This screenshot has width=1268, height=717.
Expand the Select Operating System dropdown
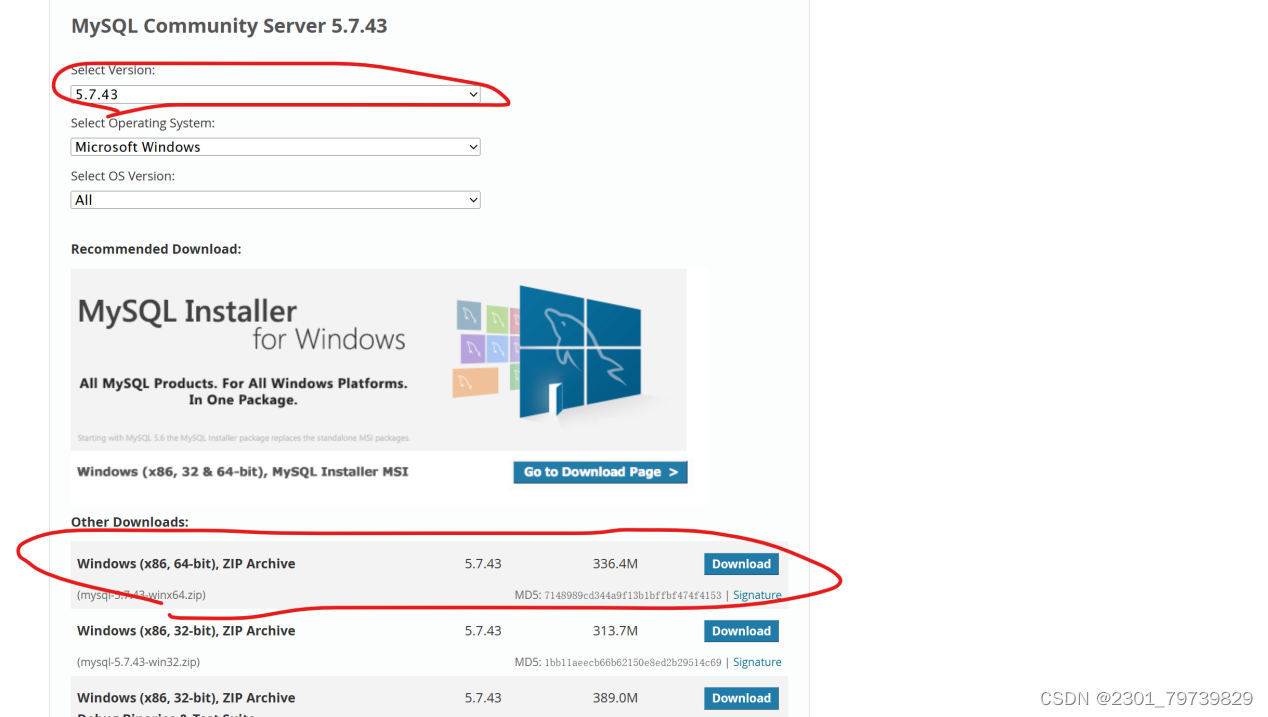click(x=275, y=147)
